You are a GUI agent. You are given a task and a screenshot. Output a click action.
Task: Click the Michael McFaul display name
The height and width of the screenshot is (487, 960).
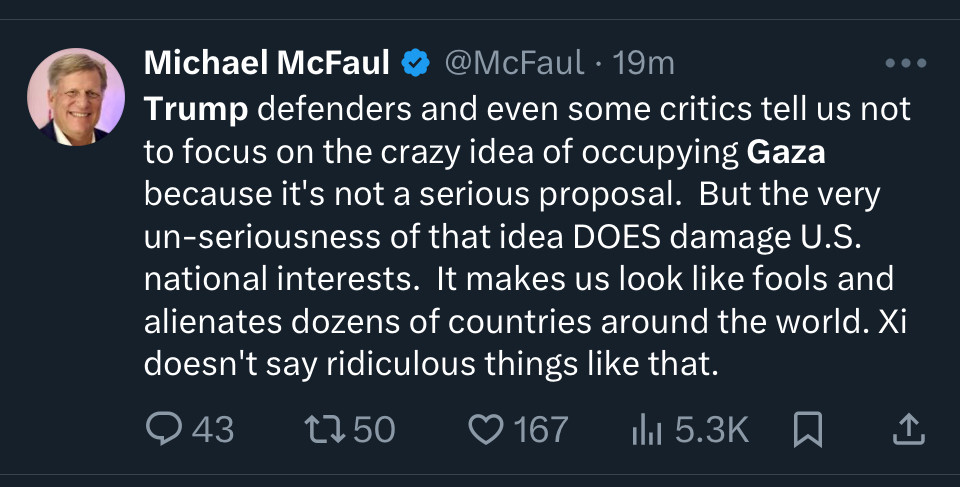coord(266,62)
